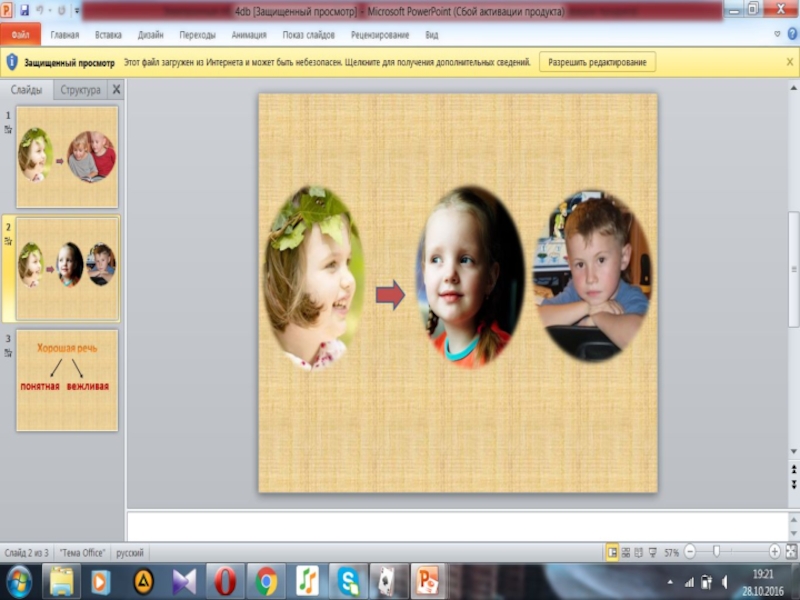Viewport: 800px width, 600px height.
Task: Switch to the Структура pane tab
Action: (x=80, y=90)
